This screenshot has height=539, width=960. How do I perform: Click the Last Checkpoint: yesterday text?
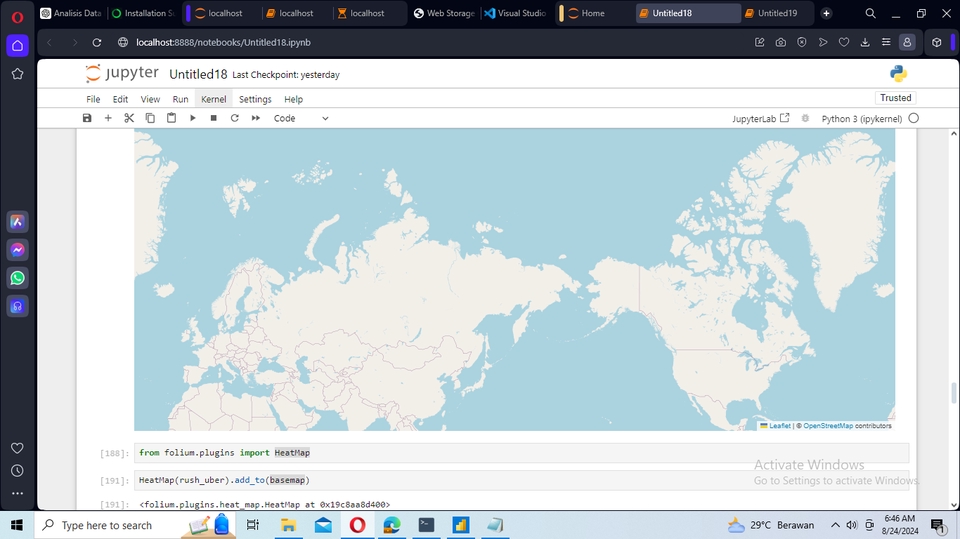286,75
